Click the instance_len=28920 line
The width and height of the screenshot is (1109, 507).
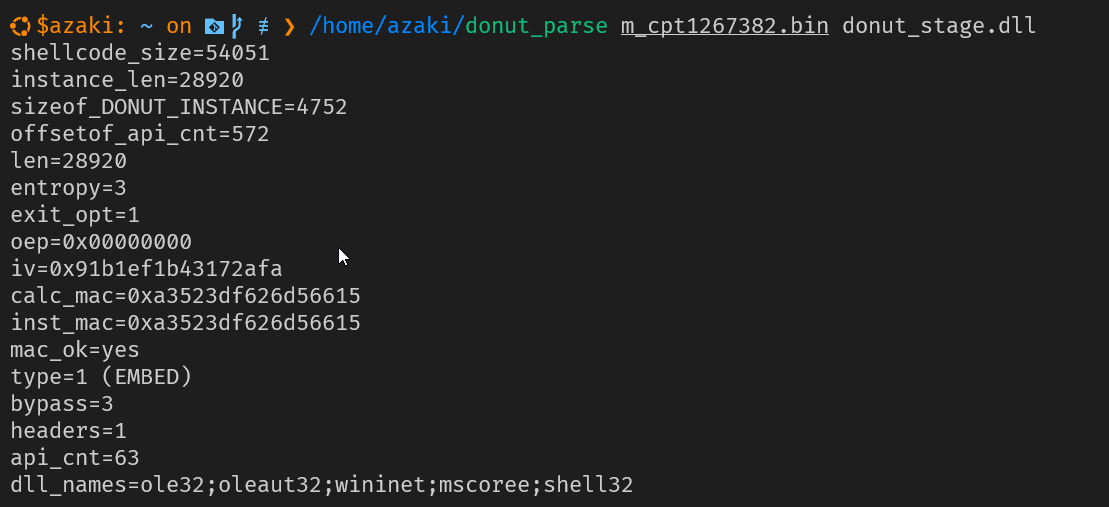tap(127, 80)
